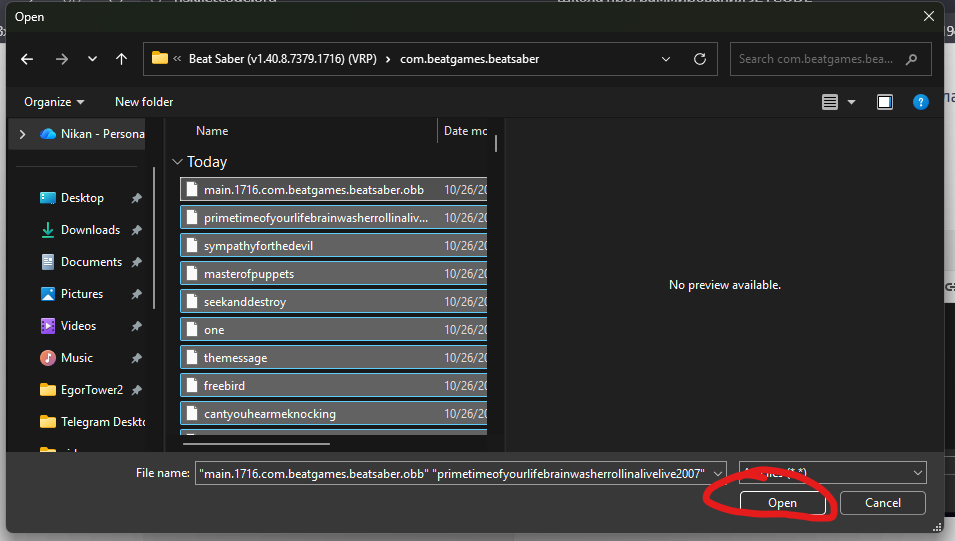
Task: Open Downloads in the sidebar
Action: coord(90,230)
